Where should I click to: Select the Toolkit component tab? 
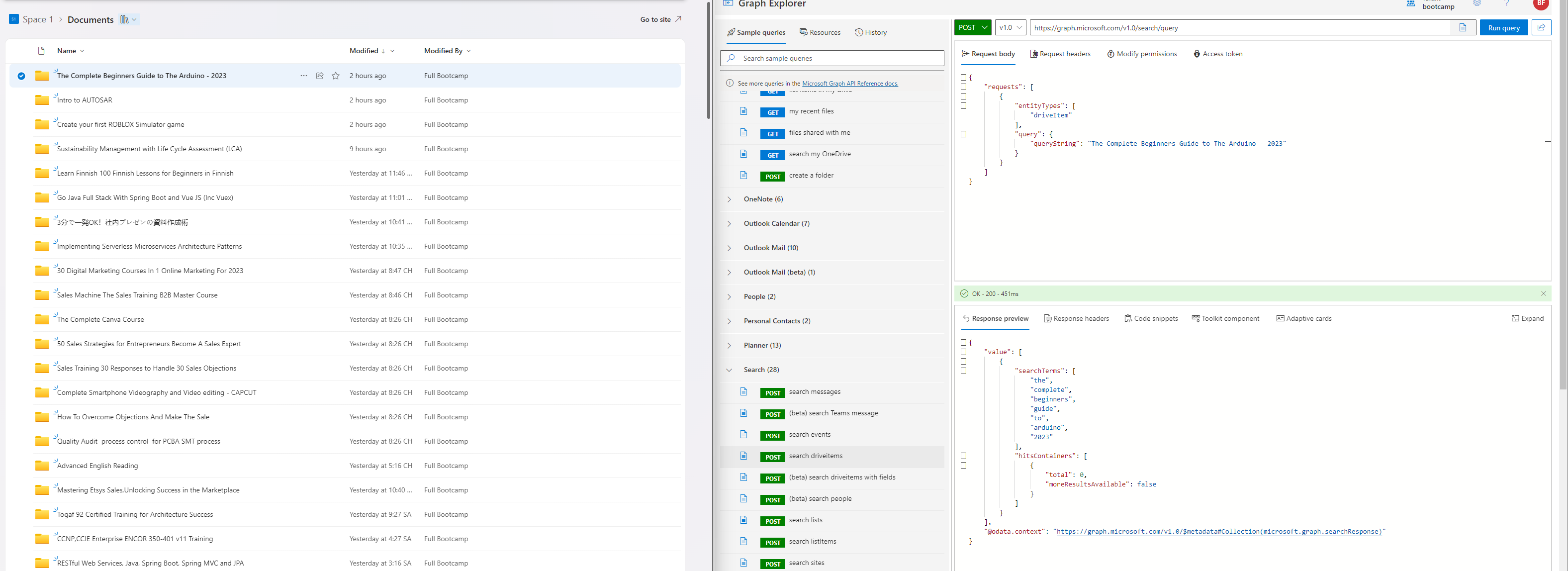(1225, 318)
